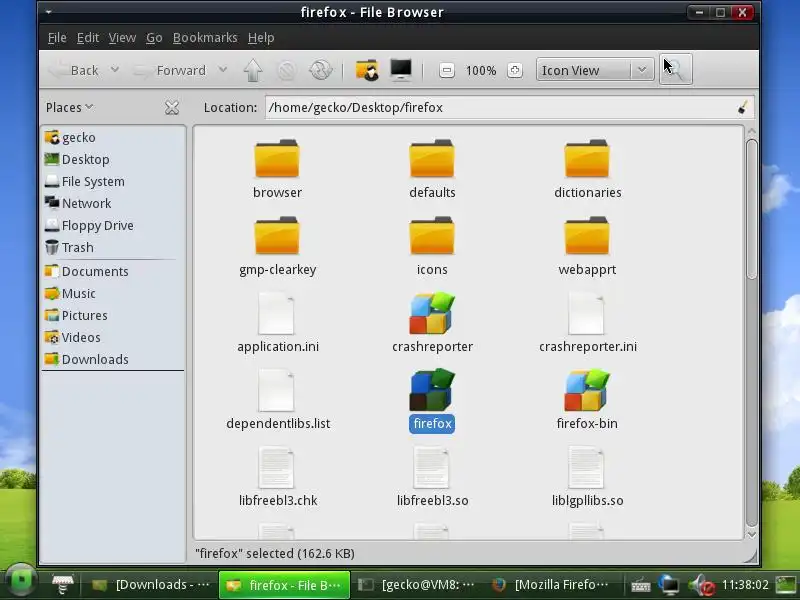
Task: Click the Forward button
Action: (171, 70)
